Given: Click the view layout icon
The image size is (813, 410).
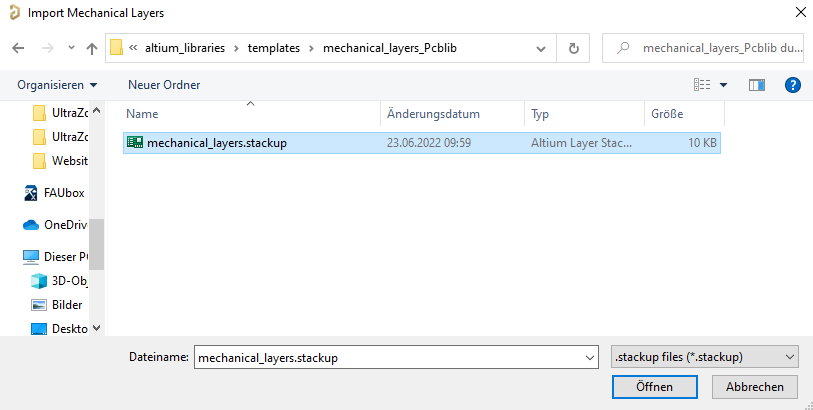Looking at the screenshot, I should [x=702, y=85].
